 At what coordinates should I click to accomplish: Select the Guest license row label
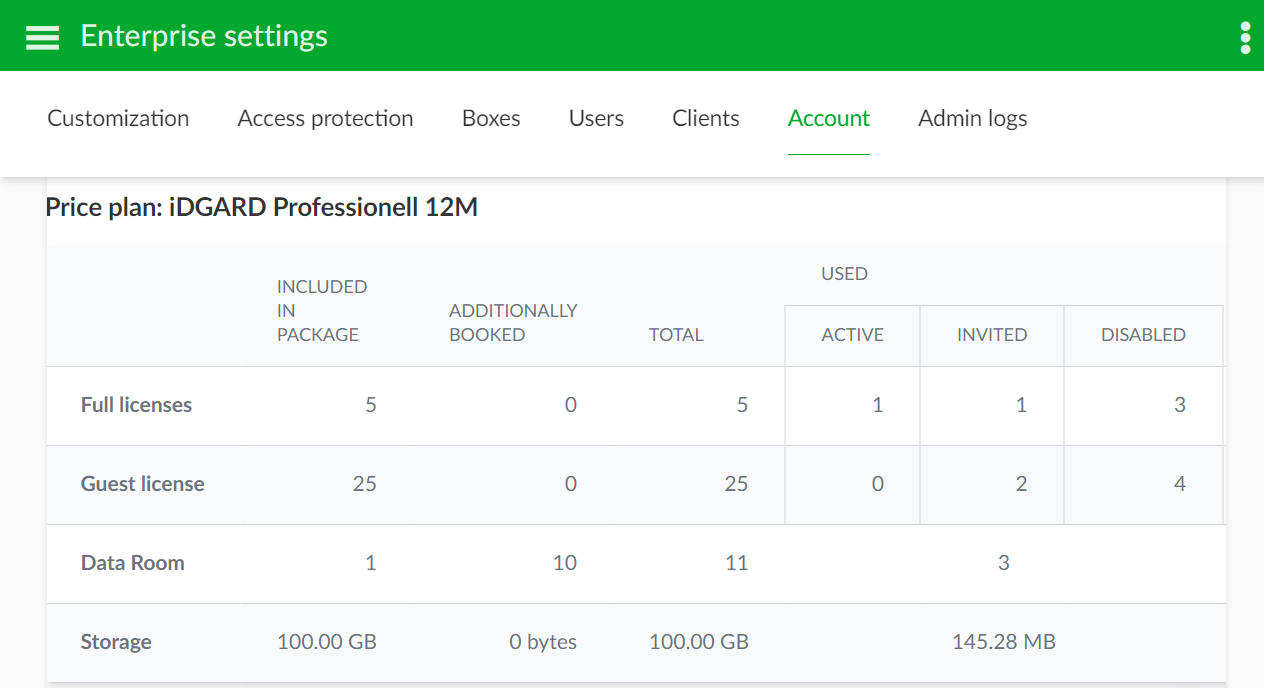pyautogui.click(x=142, y=484)
